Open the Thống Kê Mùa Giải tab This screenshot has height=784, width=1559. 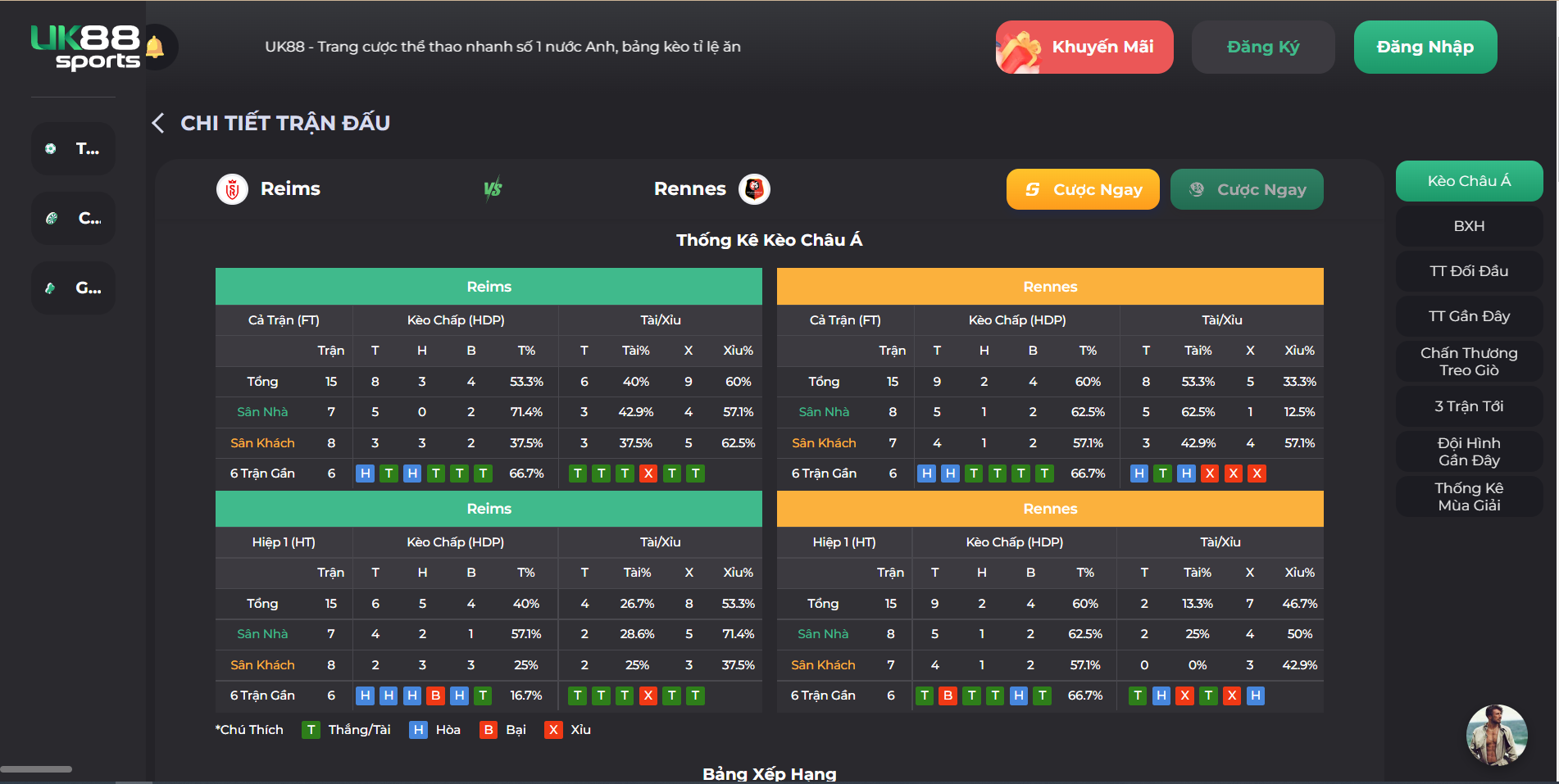(1469, 496)
